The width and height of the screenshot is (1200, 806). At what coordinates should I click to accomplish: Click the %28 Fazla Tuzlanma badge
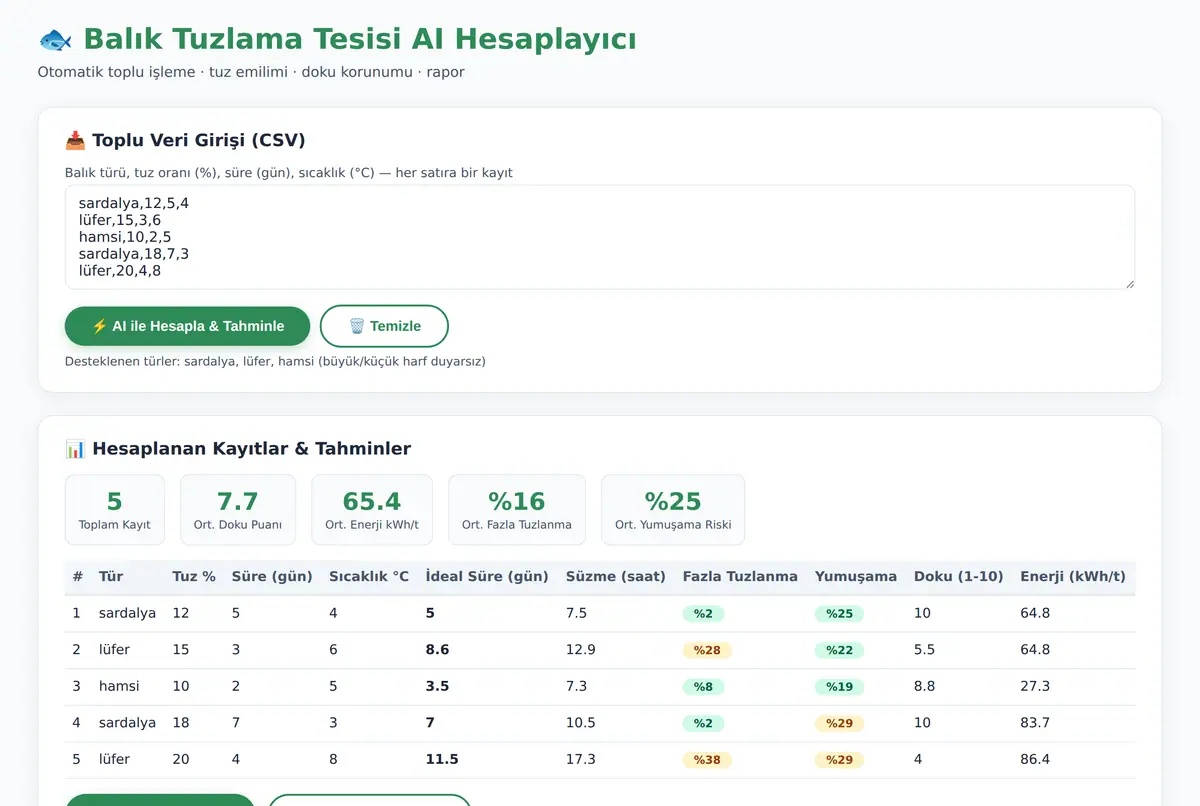[707, 650]
